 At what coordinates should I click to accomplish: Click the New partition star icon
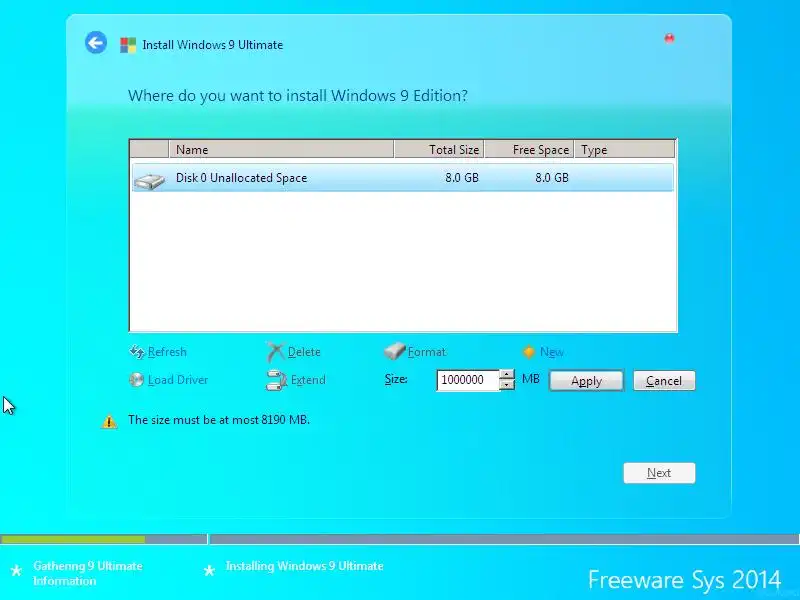(529, 352)
